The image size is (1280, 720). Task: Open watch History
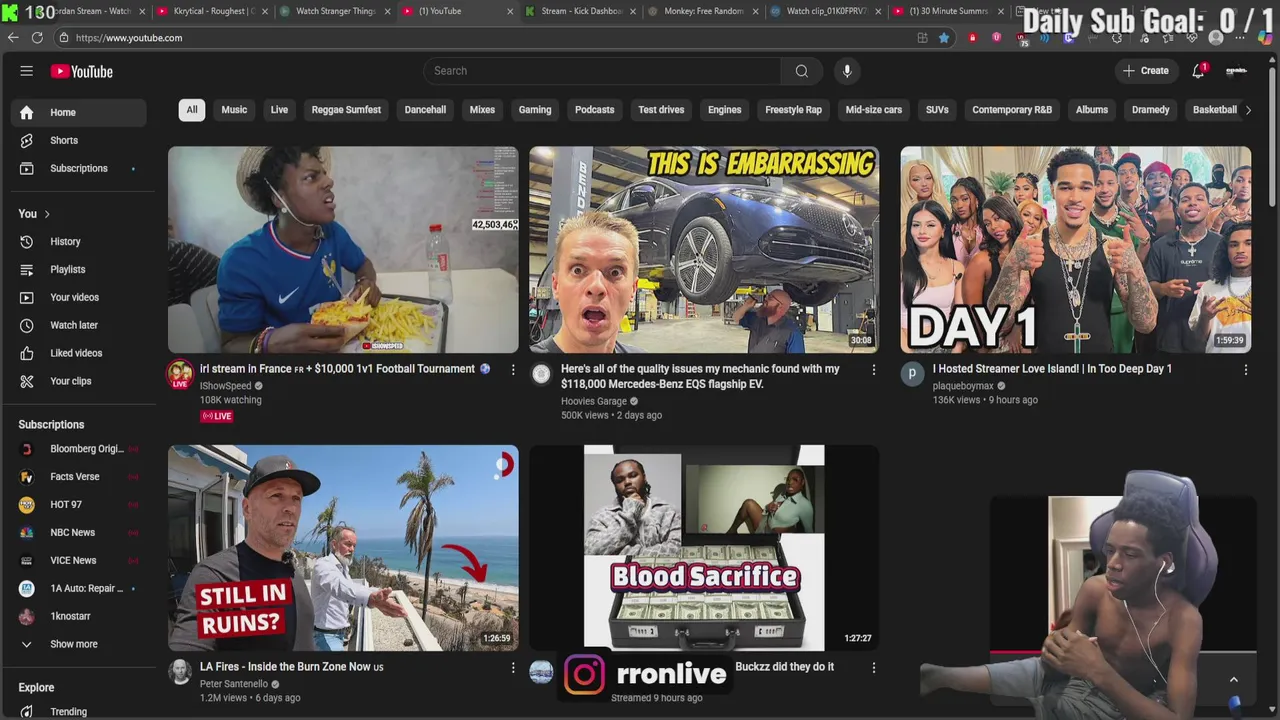[79, 241]
